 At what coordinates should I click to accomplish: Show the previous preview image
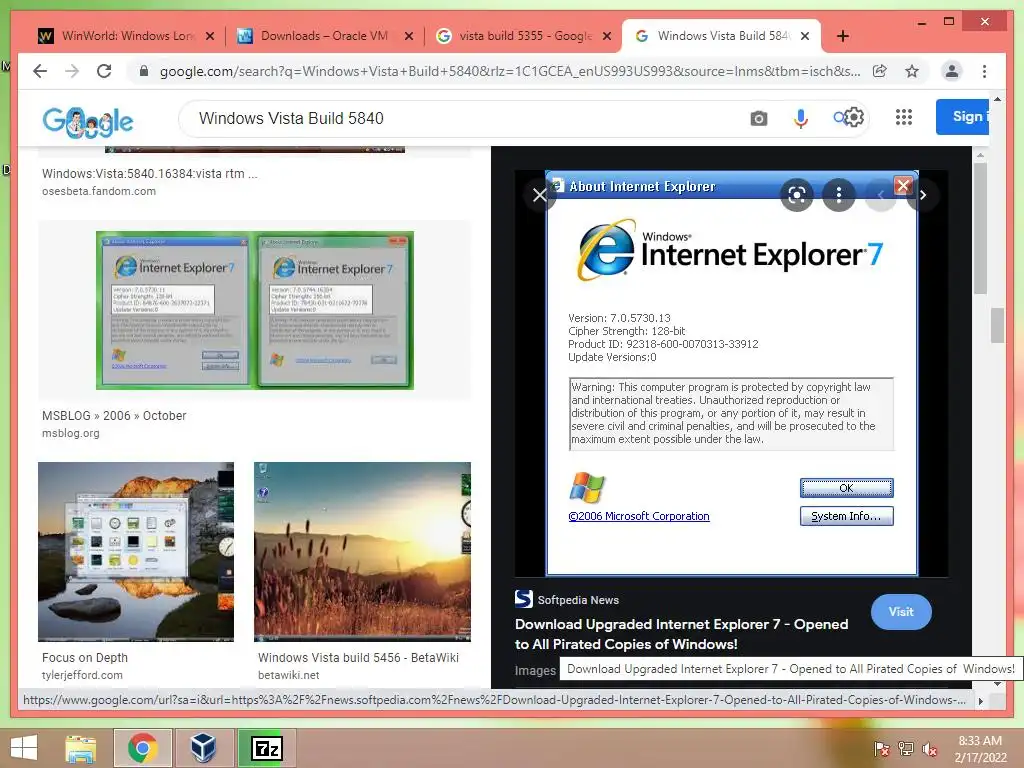(x=880, y=195)
